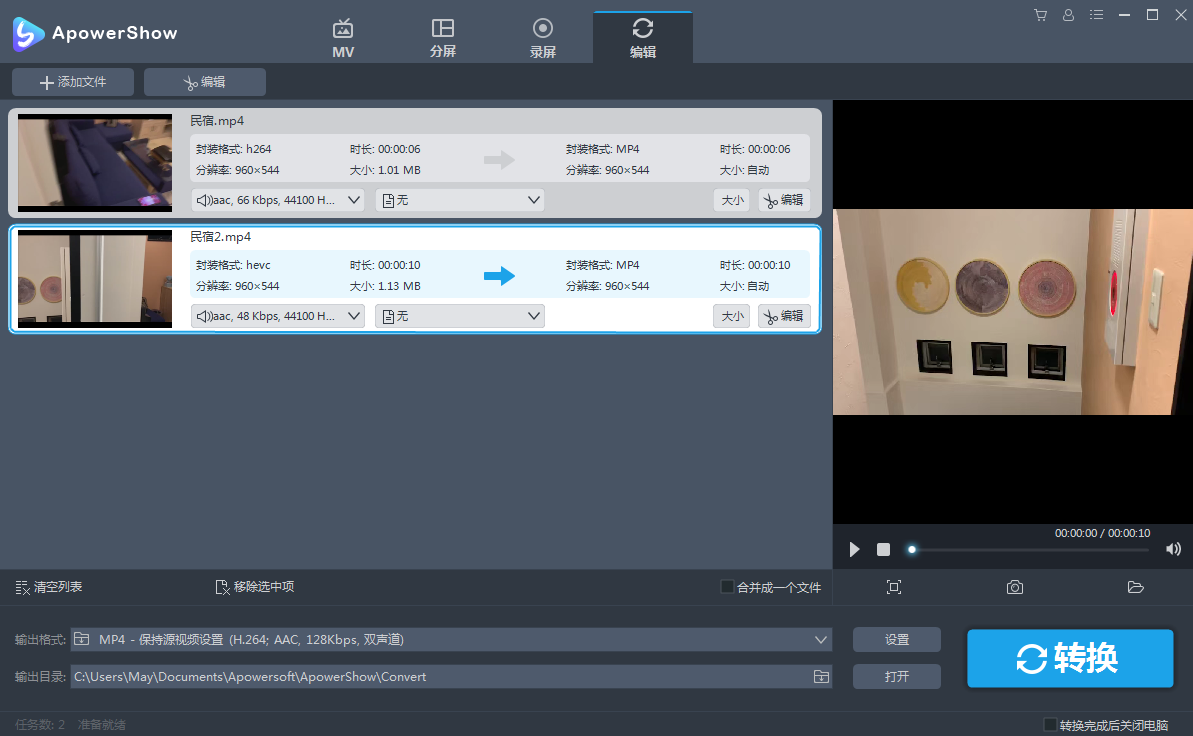Start conversion with the 转换 button
Image resolution: width=1193 pixels, height=736 pixels.
click(x=1069, y=658)
